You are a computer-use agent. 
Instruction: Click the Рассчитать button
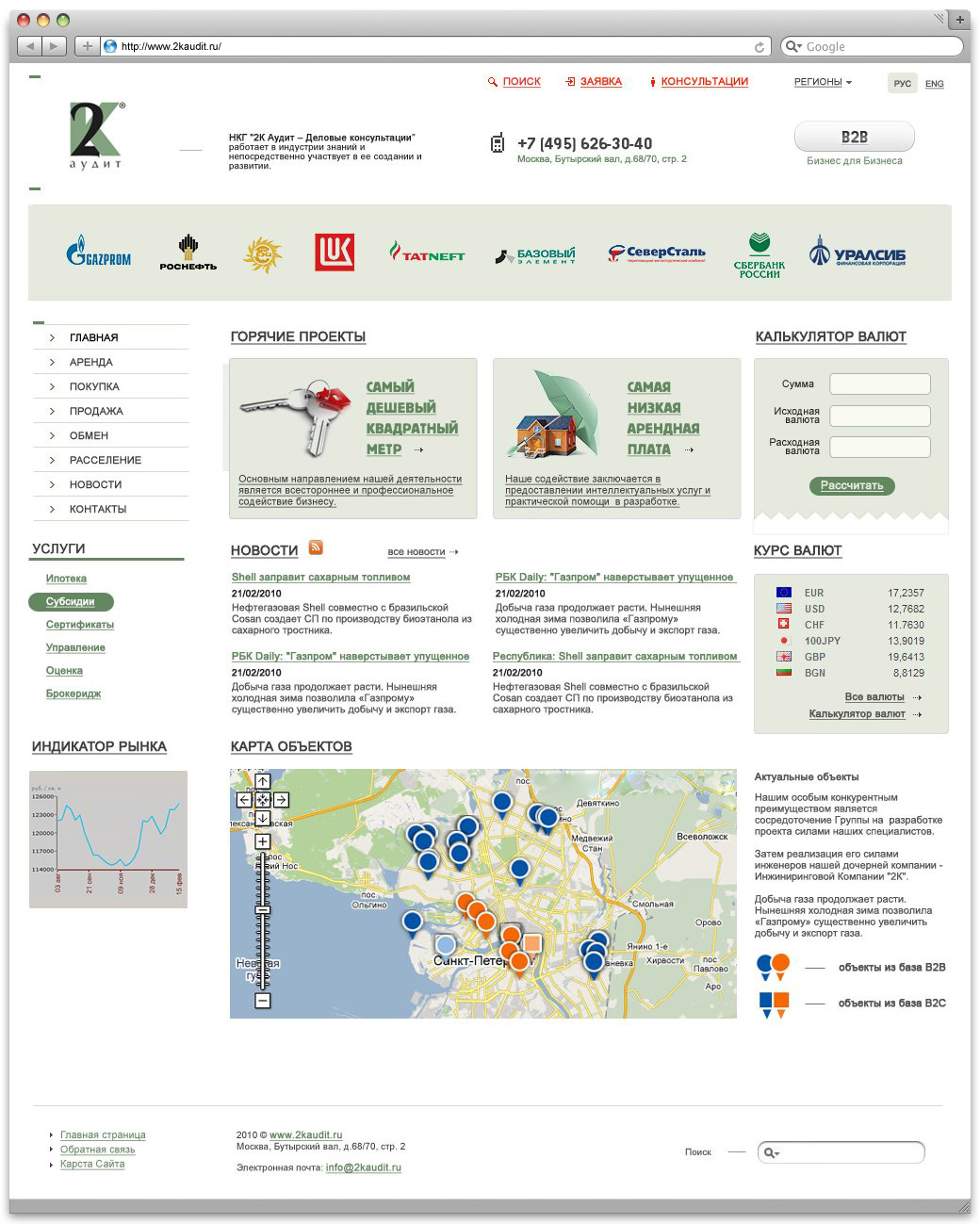coord(852,486)
